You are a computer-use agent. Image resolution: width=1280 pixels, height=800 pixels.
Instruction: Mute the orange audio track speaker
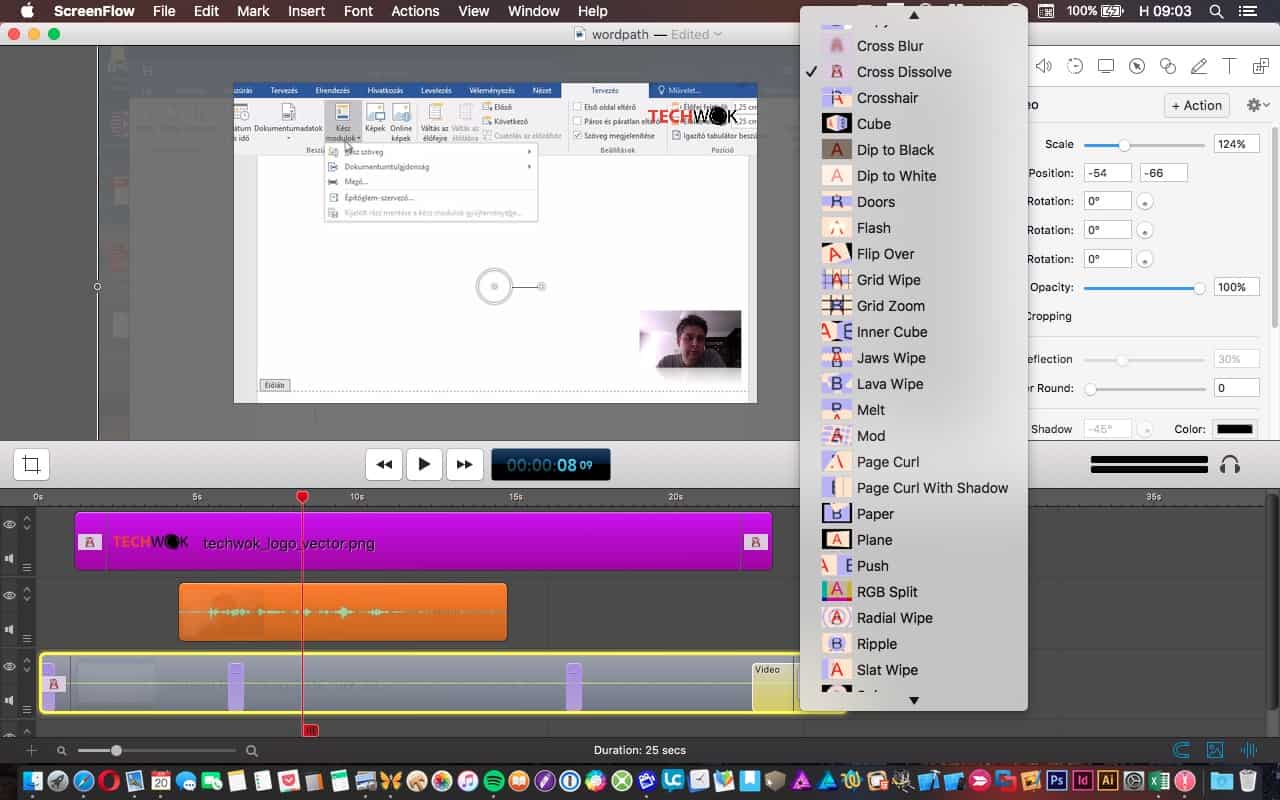10,630
